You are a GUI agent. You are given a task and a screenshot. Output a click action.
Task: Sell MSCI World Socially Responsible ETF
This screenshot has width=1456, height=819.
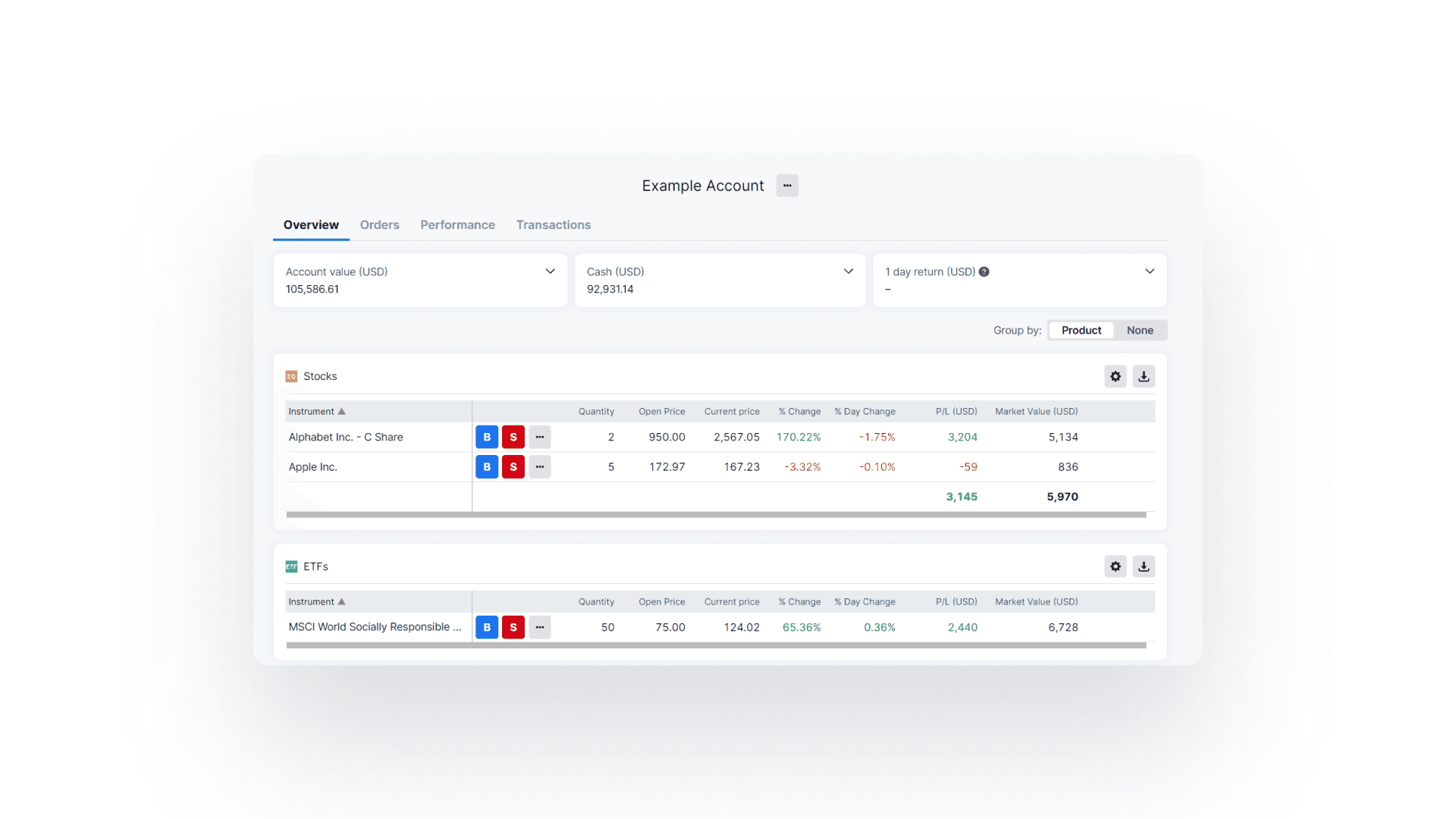click(513, 627)
